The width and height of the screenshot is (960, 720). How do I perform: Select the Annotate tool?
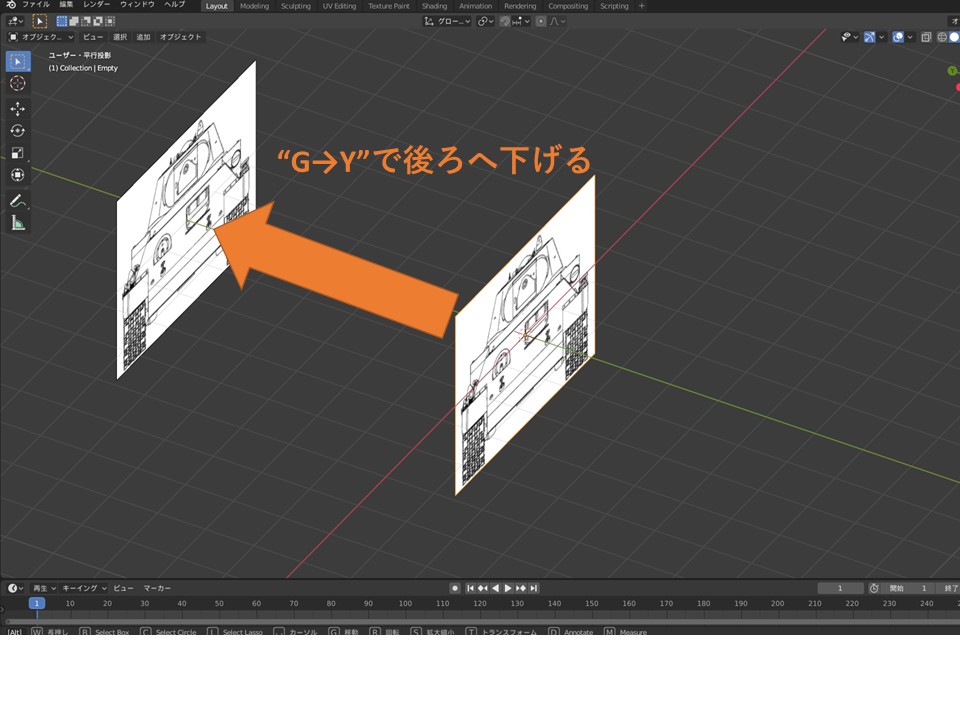(x=18, y=201)
